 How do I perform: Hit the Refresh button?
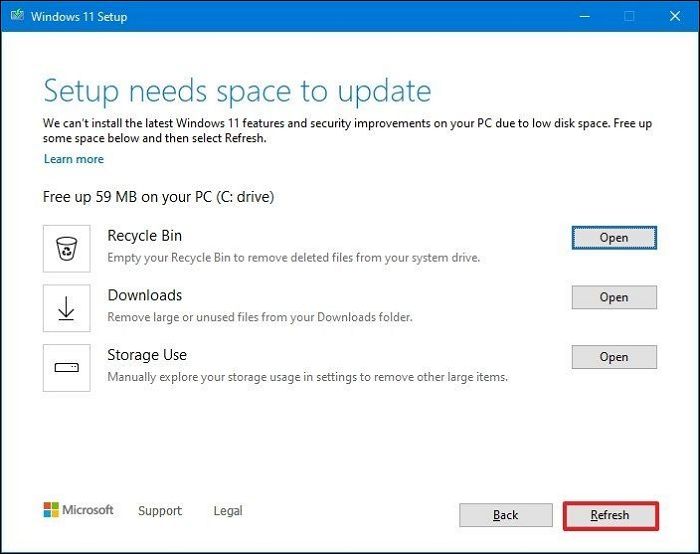click(610, 515)
